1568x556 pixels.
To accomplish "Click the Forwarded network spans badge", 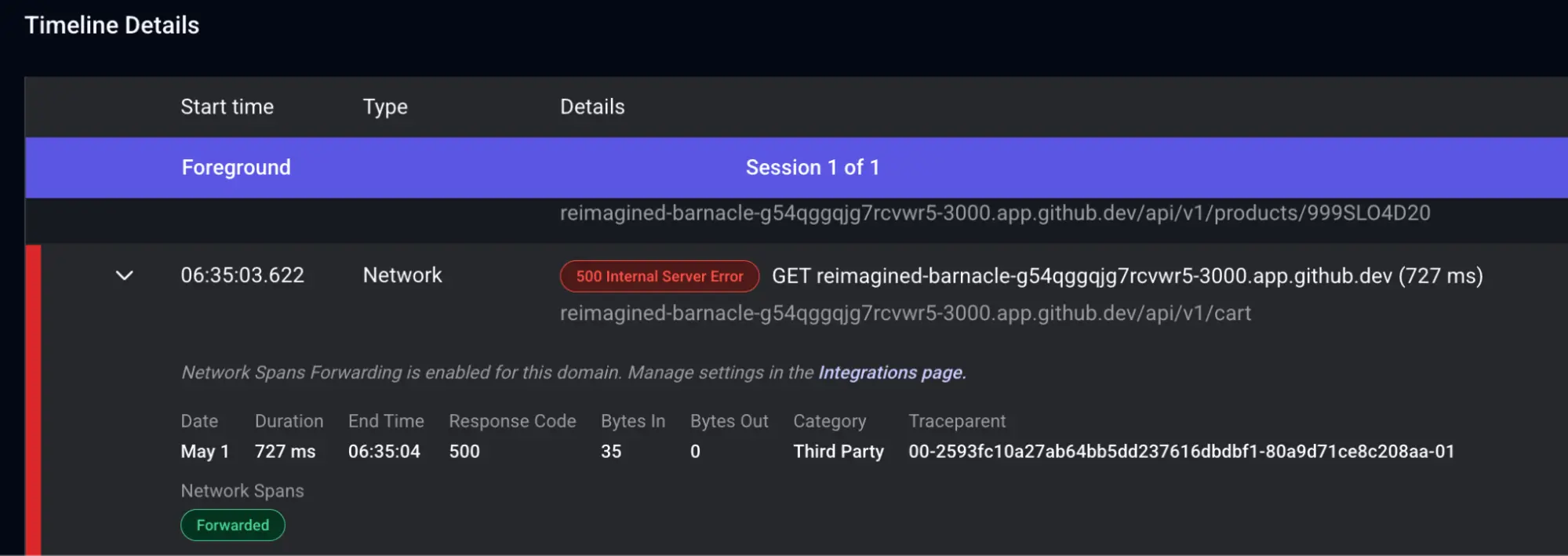I will click(x=232, y=525).
